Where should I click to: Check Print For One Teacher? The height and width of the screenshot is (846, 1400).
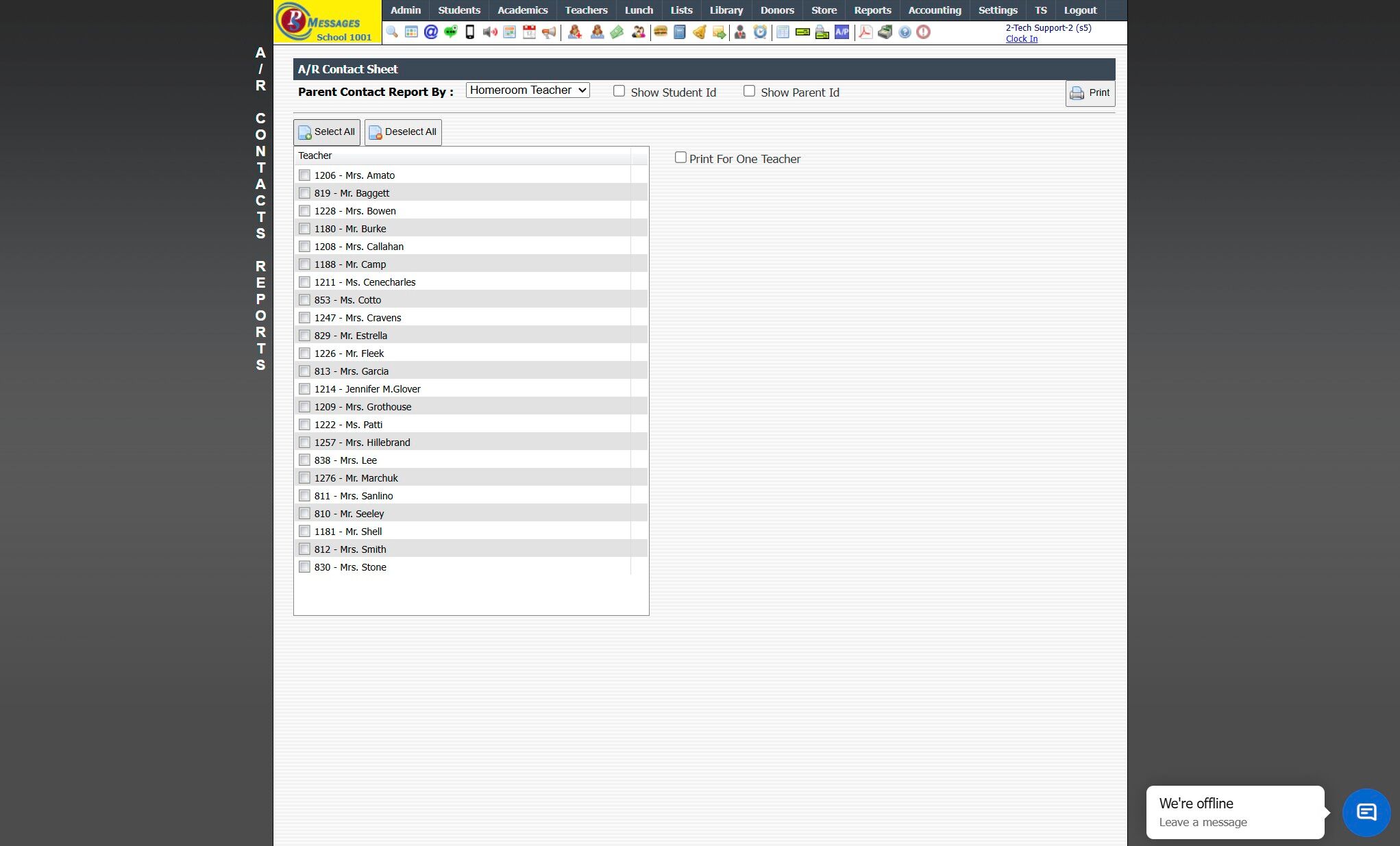click(x=680, y=158)
